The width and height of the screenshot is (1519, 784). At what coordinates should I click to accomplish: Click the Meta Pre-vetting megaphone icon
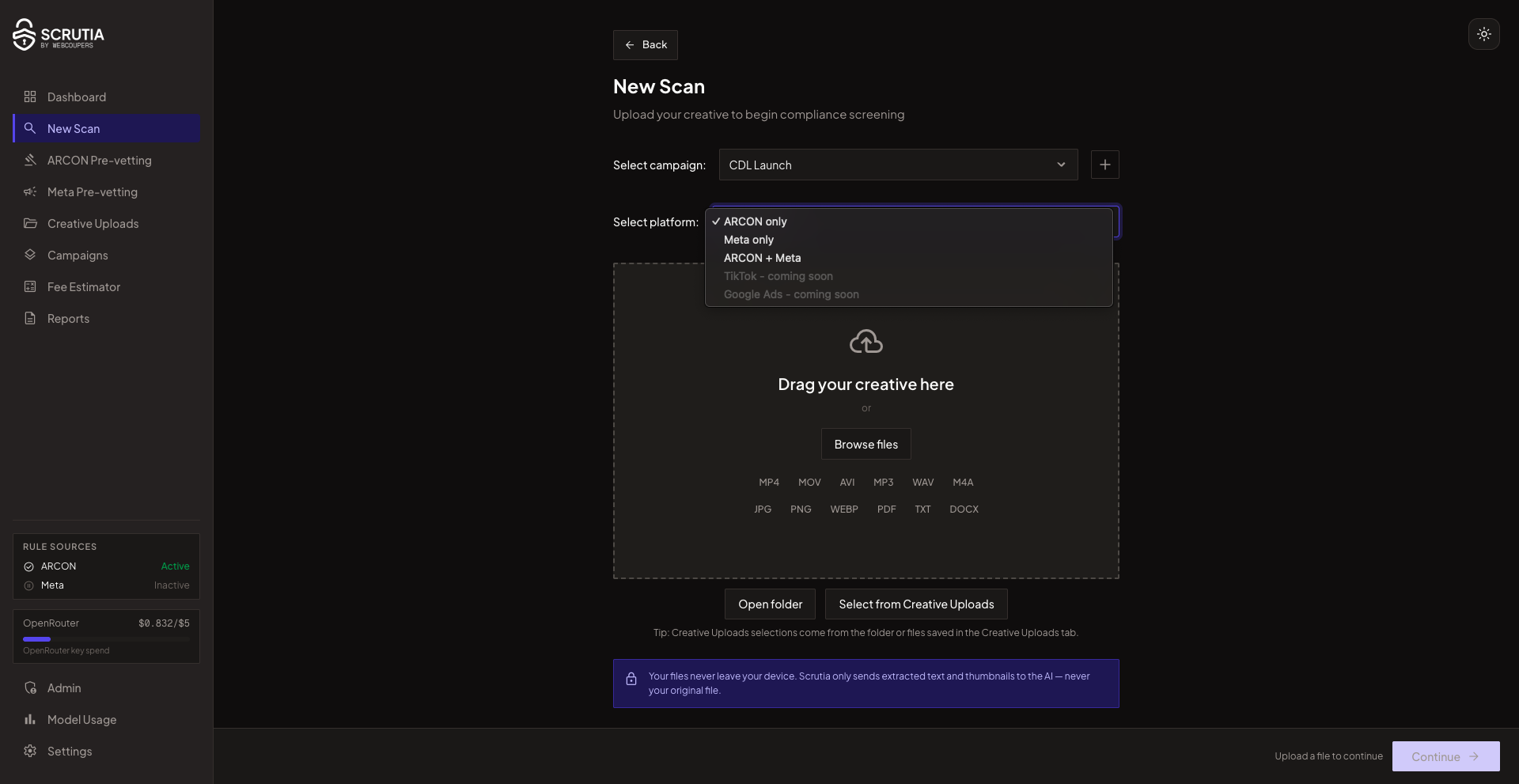pos(30,191)
